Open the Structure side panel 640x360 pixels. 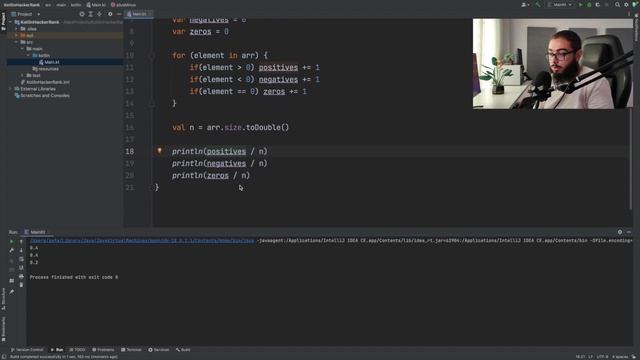4,299
